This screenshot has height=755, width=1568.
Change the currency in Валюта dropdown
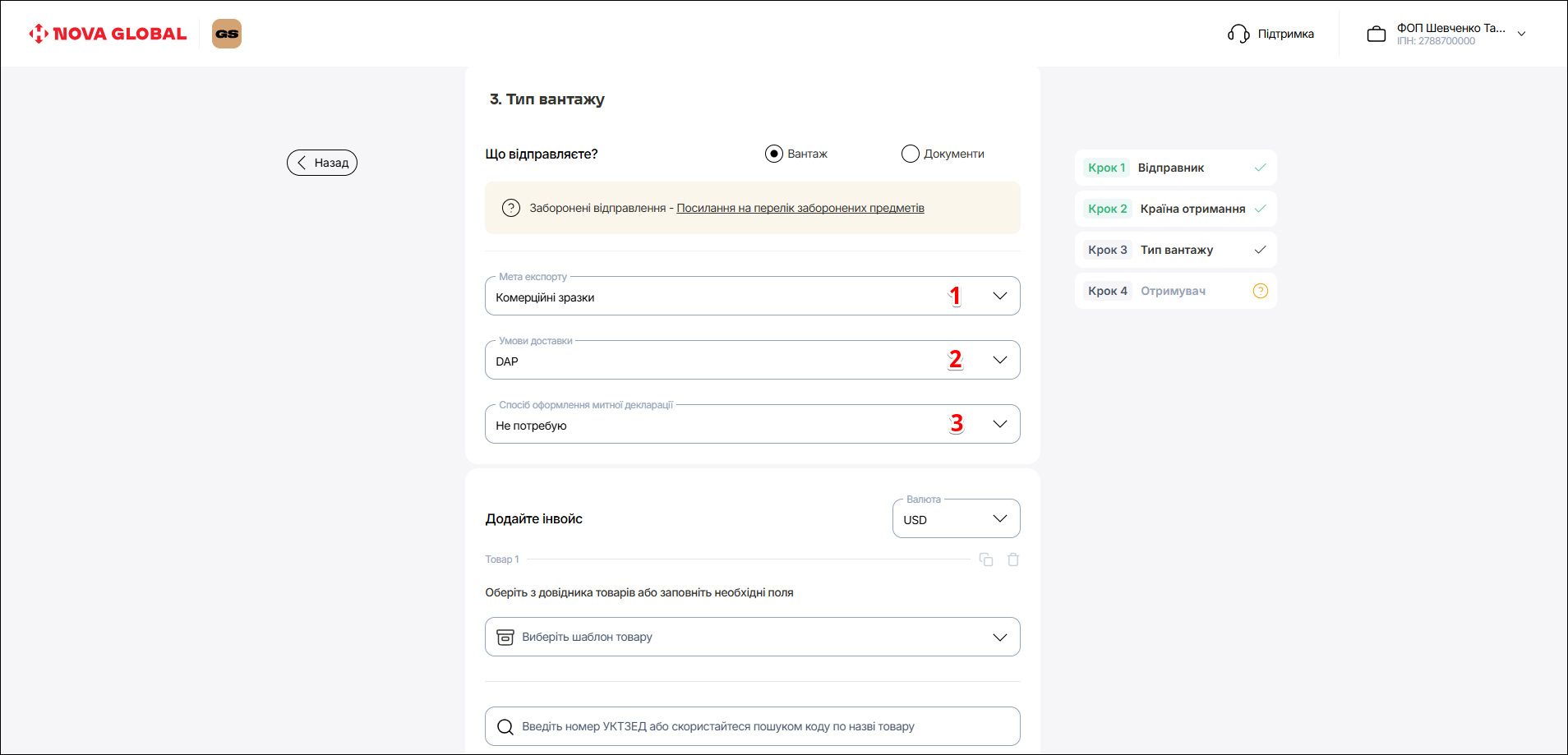click(956, 519)
